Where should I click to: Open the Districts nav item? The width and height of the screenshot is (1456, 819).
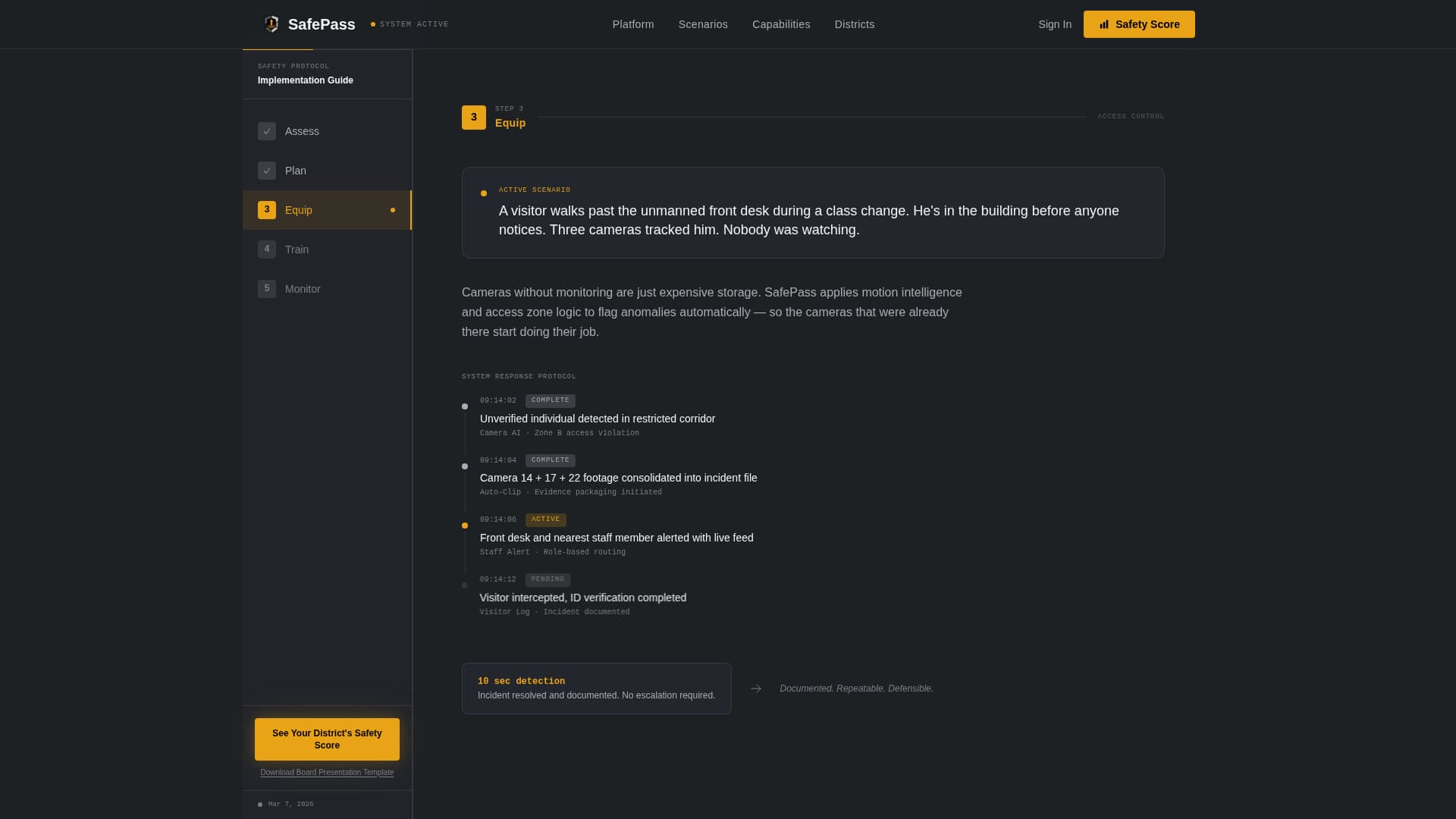point(855,24)
